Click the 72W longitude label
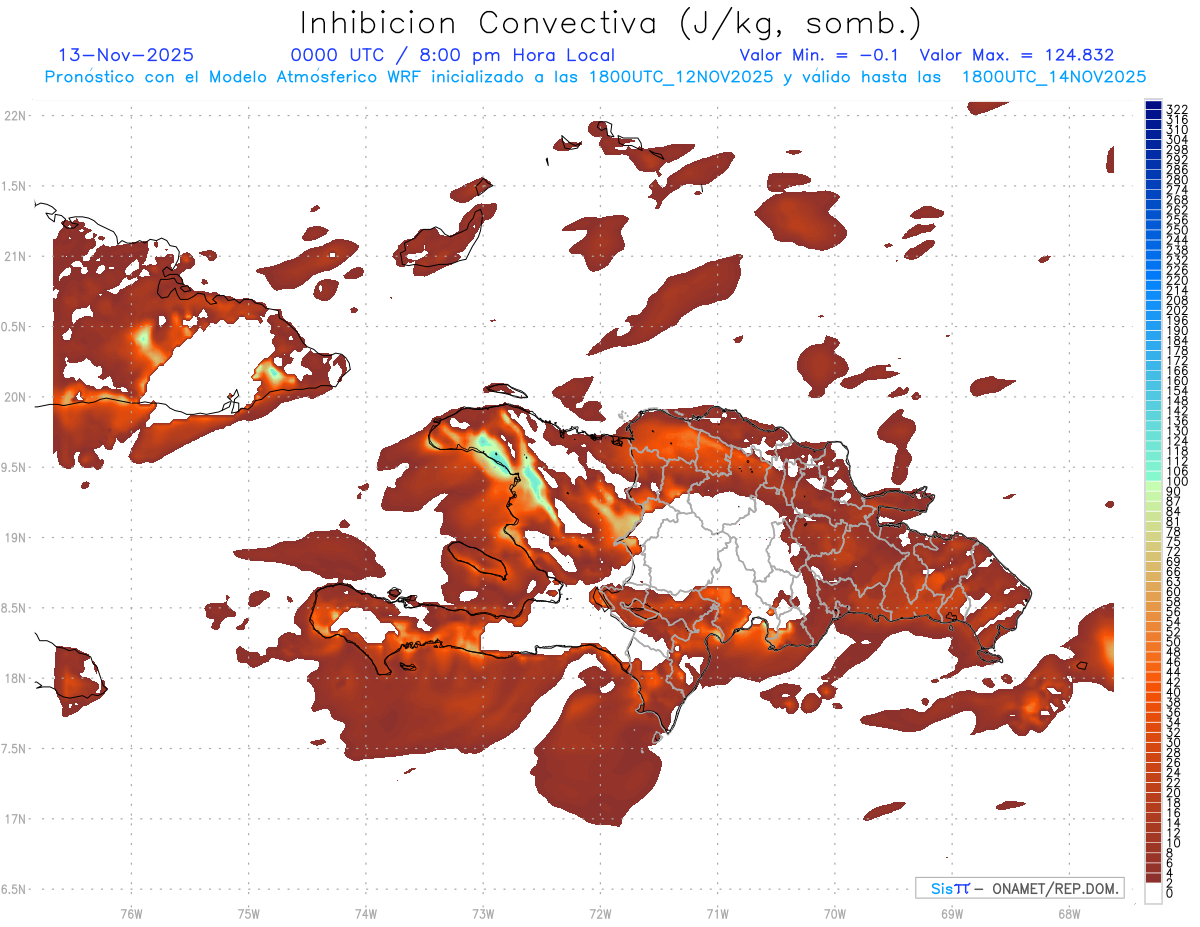This screenshot has width=1200, height=927. click(x=600, y=913)
